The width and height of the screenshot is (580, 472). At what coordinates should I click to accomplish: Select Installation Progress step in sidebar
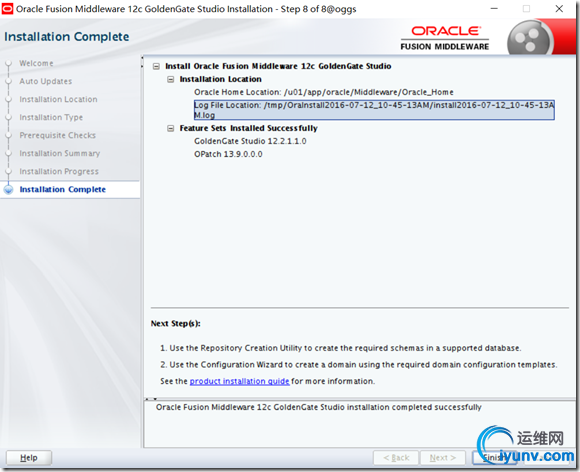[59, 171]
